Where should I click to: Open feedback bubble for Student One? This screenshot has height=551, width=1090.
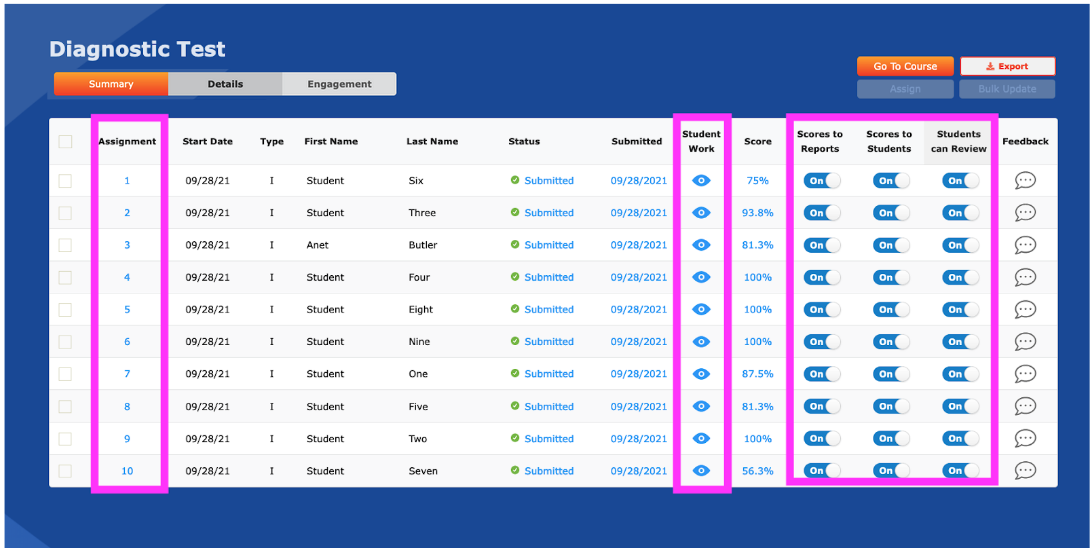point(1025,374)
